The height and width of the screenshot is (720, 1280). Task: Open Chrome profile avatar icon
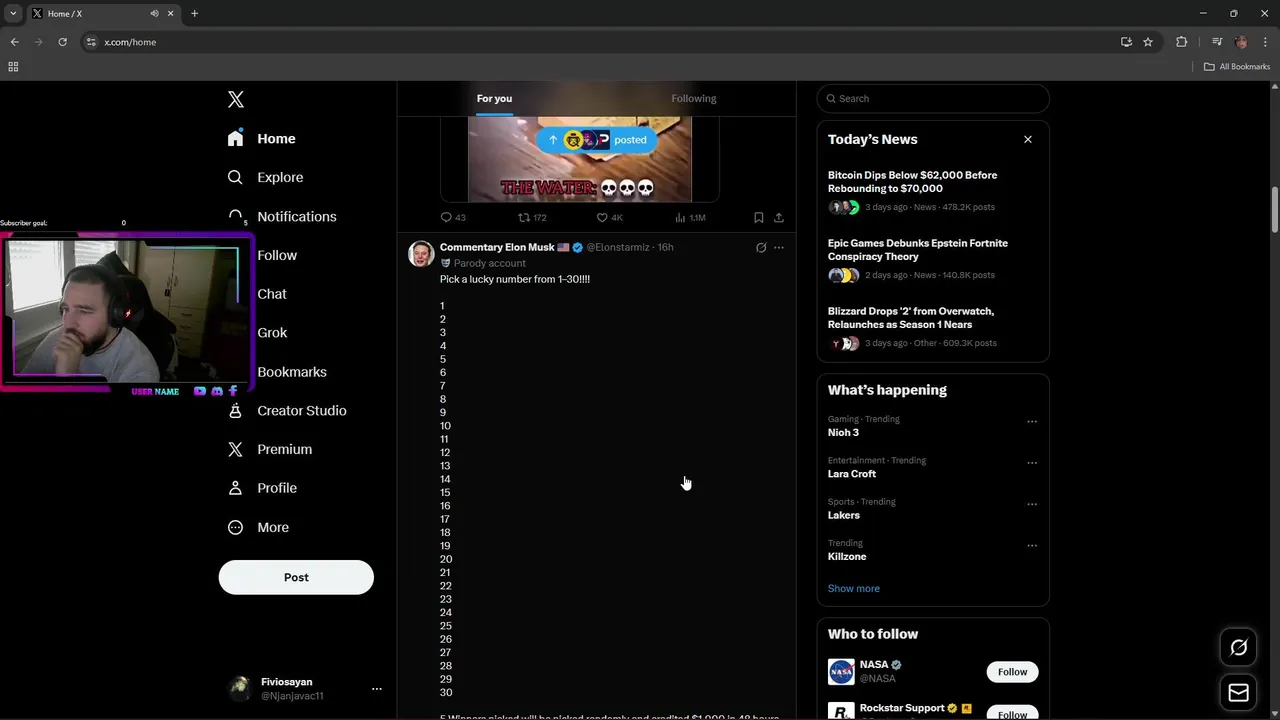1241,42
